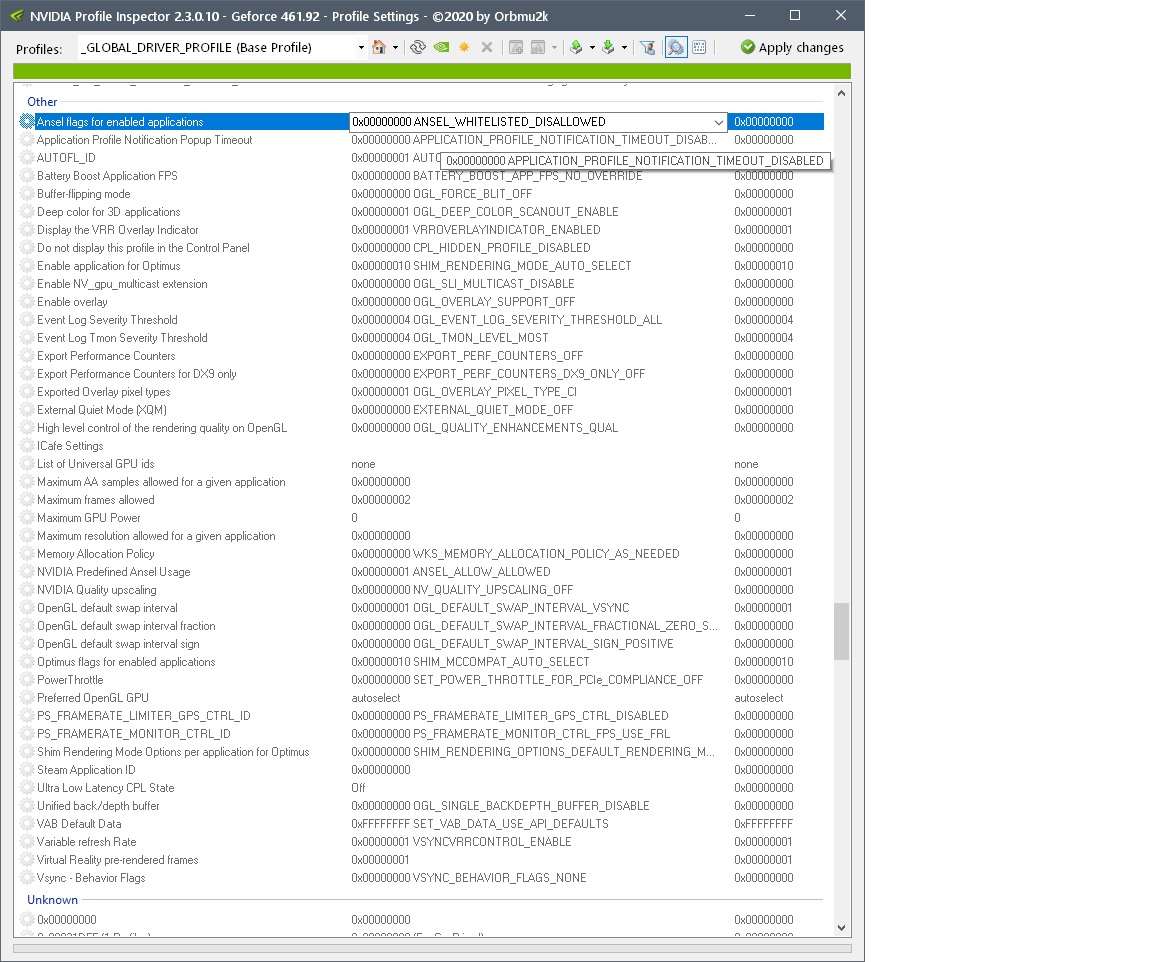
Task: Click the 0xFFFFFFFF hex value of VAB Default Data
Action: [763, 824]
